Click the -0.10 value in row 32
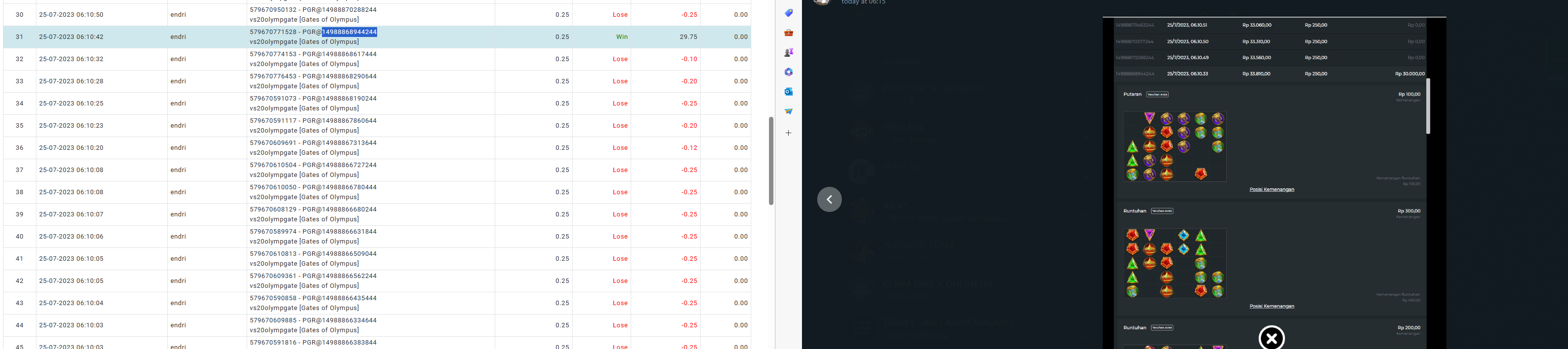Screen dimensions: 1568x349 pyautogui.click(x=689, y=59)
